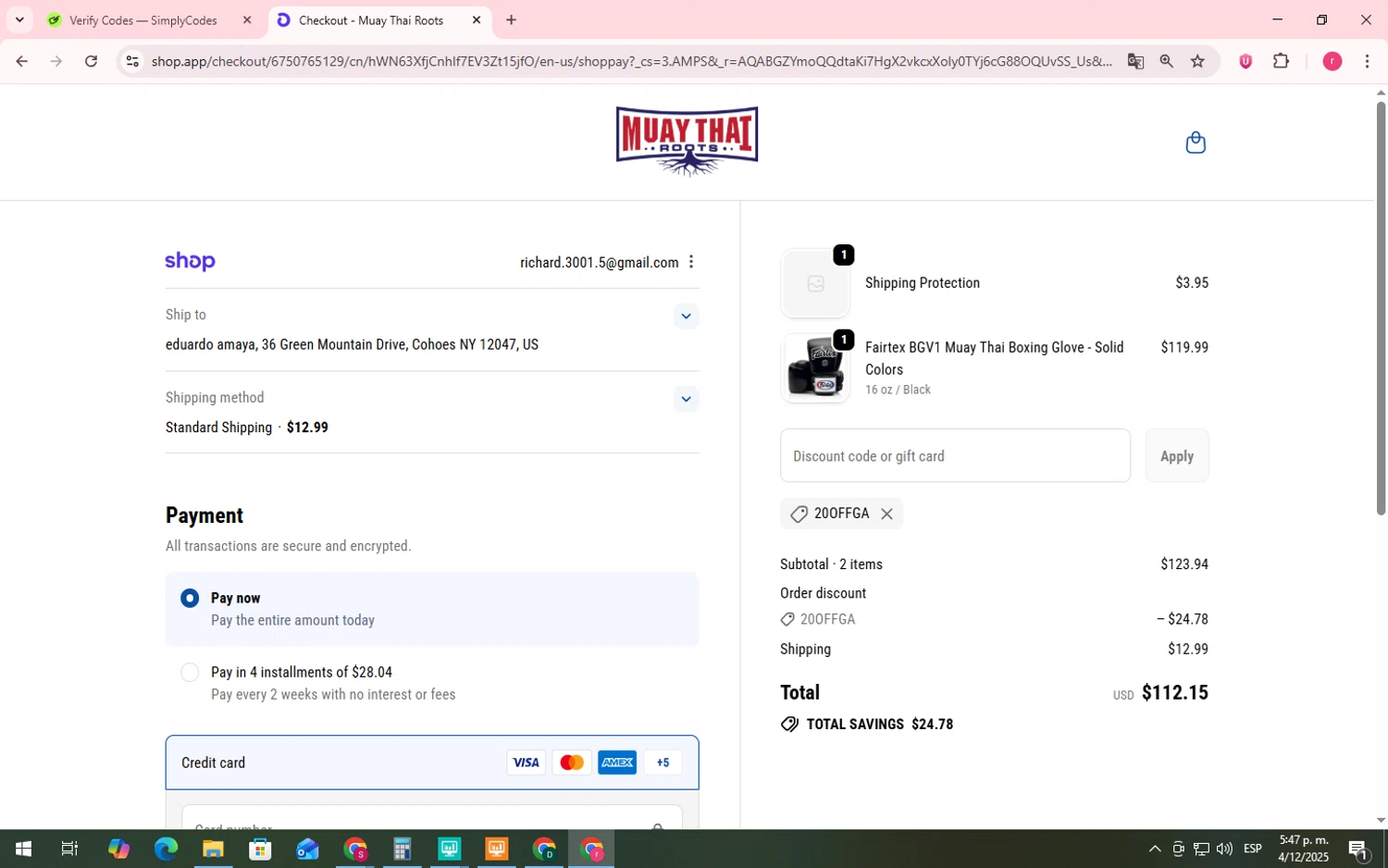Open Microsoft Store from the taskbar

(x=260, y=849)
